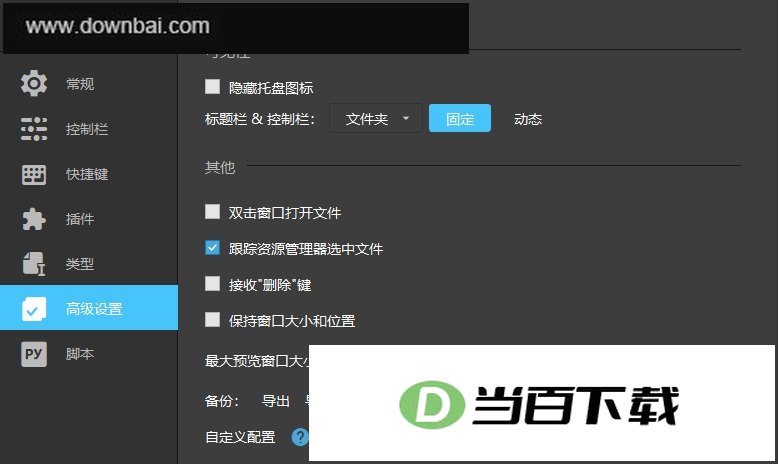Open the 脚本 tab
Viewport: 778px width, 464px height.
point(89,354)
